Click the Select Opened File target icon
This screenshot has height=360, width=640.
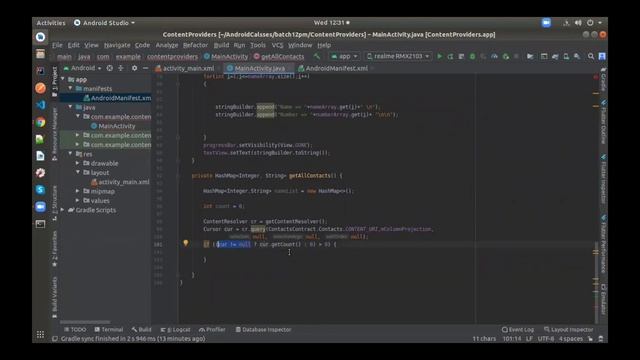point(110,68)
